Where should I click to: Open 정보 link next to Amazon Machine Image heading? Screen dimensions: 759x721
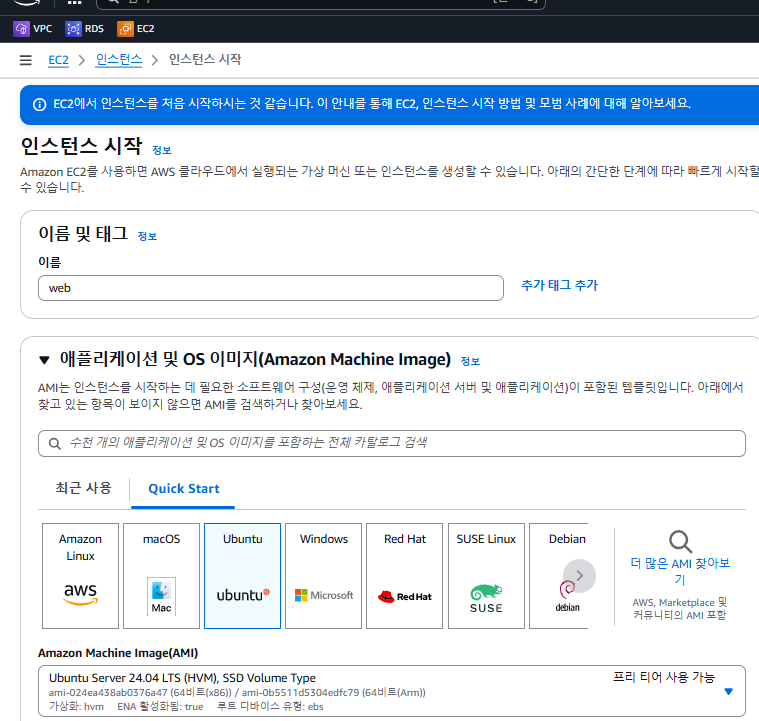click(470, 361)
